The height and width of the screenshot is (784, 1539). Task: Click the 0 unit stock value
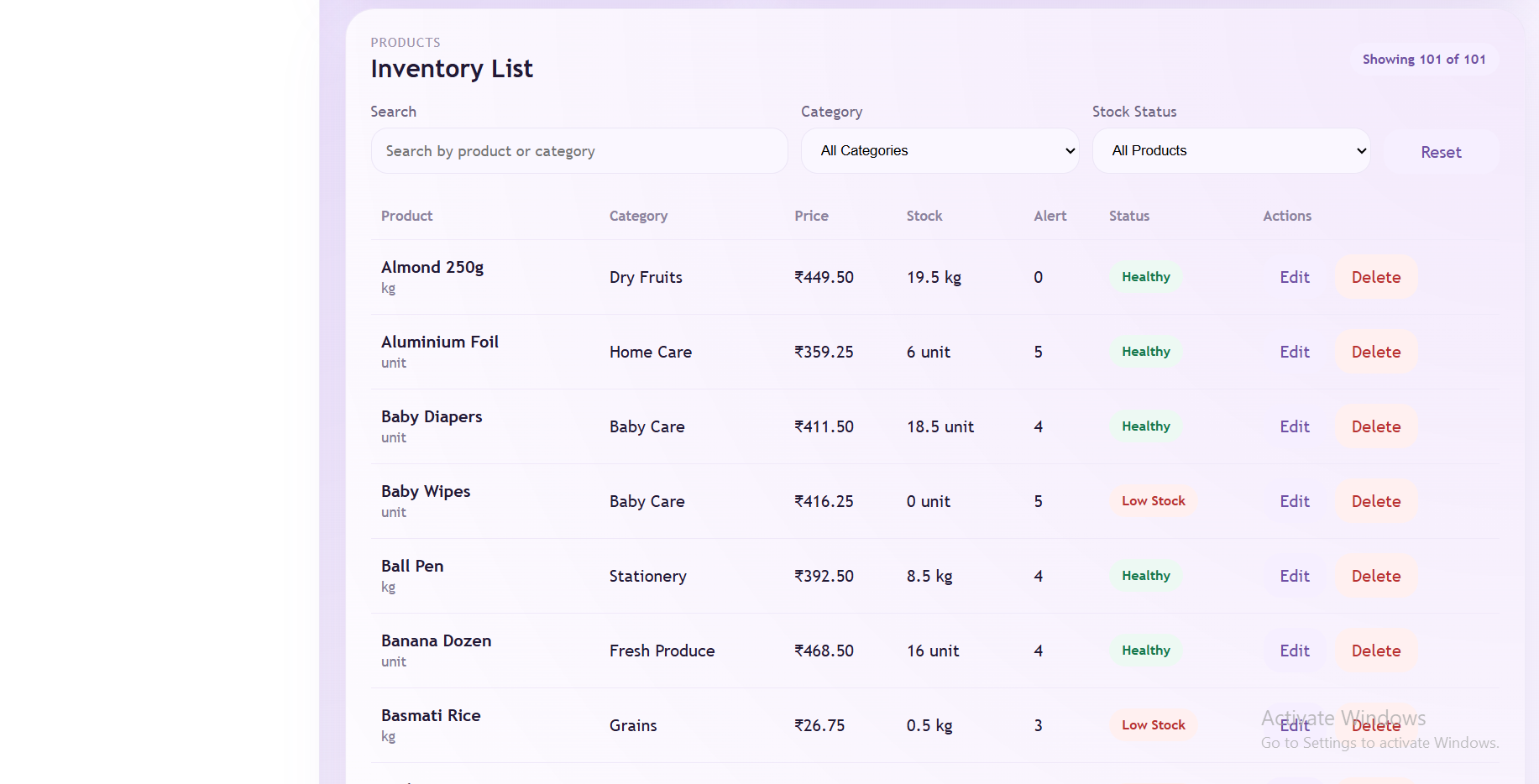click(x=929, y=501)
